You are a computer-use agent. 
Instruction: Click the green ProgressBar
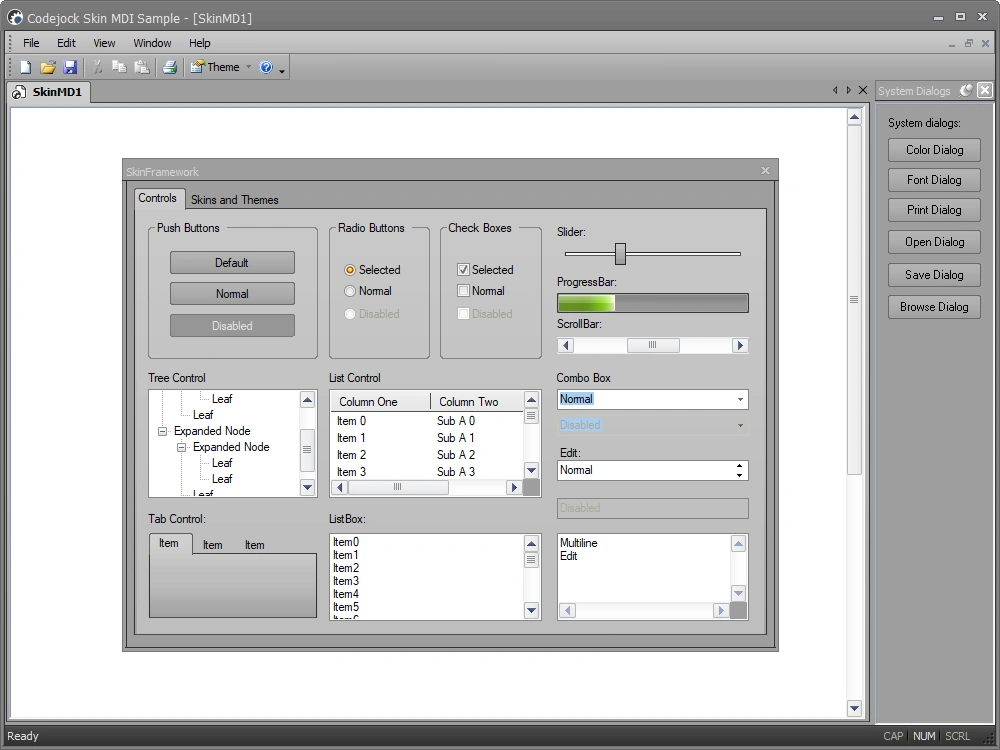pyautogui.click(x=652, y=303)
